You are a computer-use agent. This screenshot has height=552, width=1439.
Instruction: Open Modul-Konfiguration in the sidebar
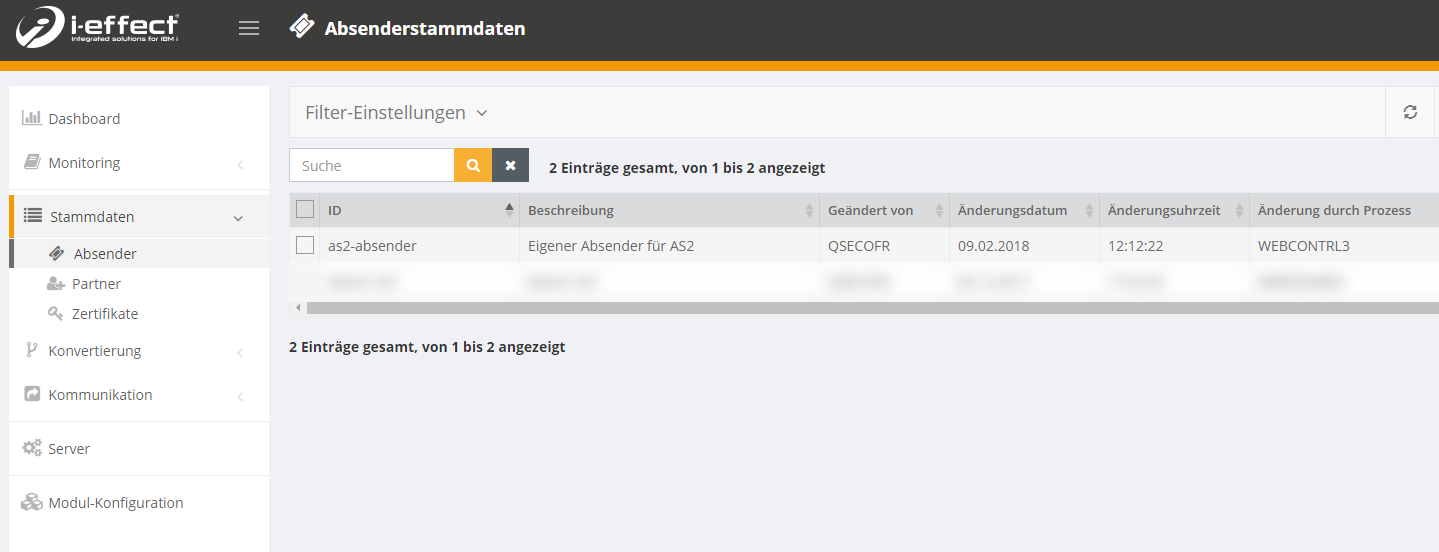115,503
